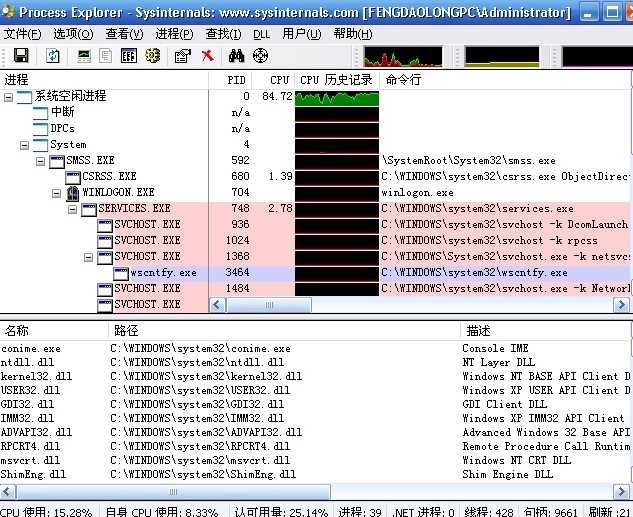Image resolution: width=633 pixels, height=517 pixels.
Task: Sort by the CPU column header
Action: point(273,80)
